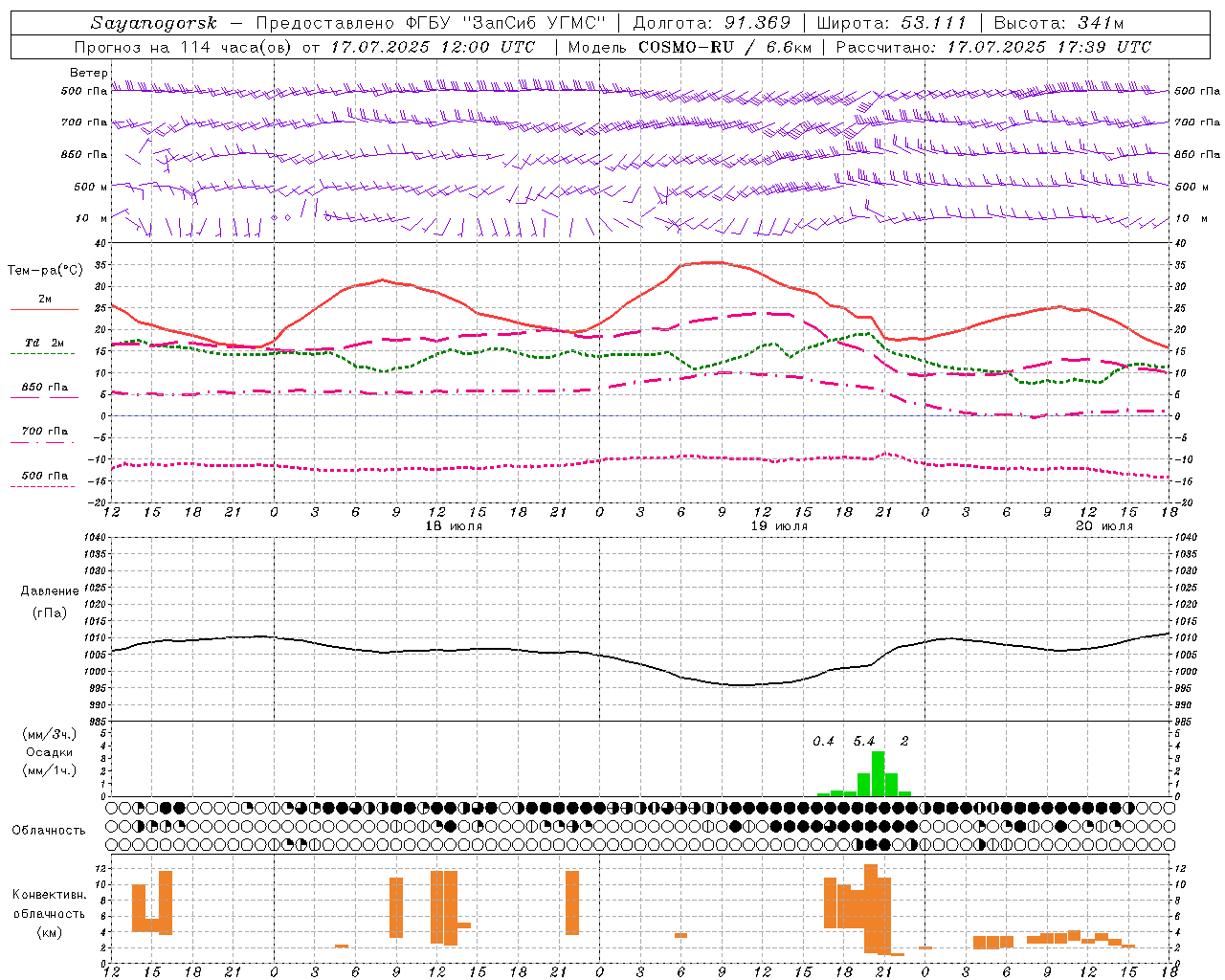Click the 0.4 precipitation total
Image resolution: width=1225 pixels, height=980 pixels.
823,741
